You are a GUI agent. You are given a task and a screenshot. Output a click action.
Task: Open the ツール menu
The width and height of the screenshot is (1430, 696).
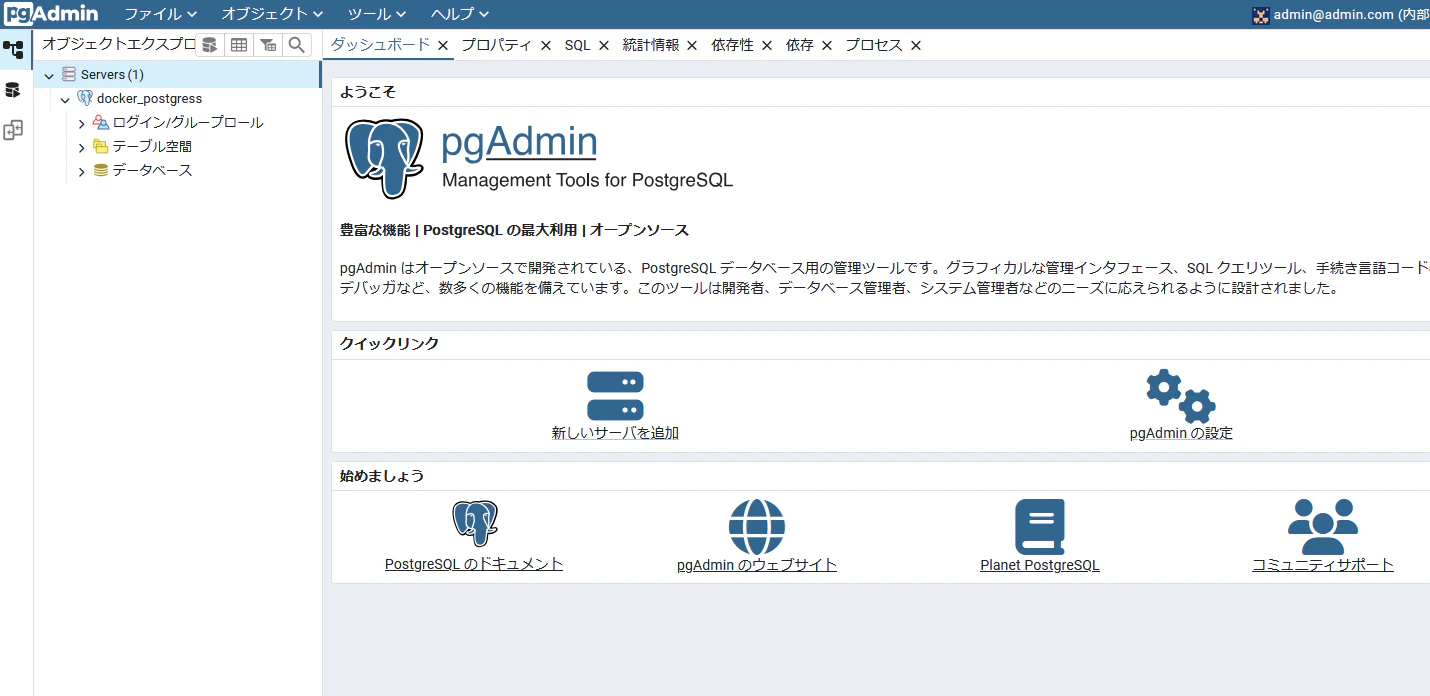point(377,14)
